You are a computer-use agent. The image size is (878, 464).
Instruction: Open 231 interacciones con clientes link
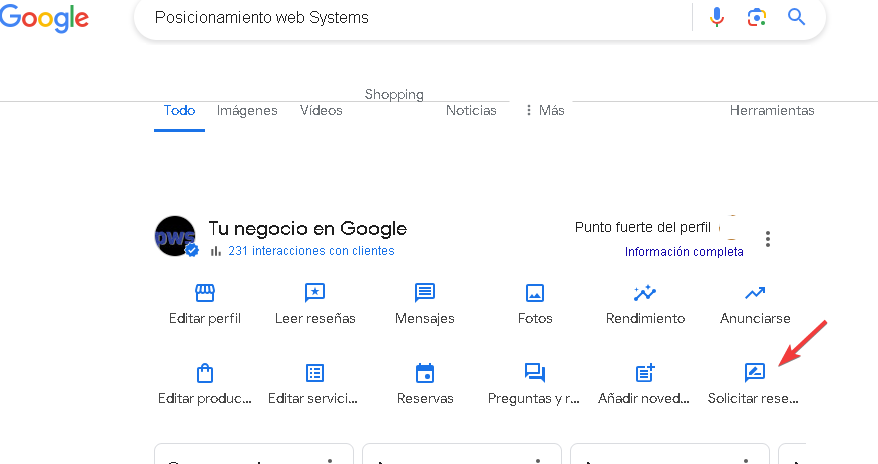pos(311,251)
